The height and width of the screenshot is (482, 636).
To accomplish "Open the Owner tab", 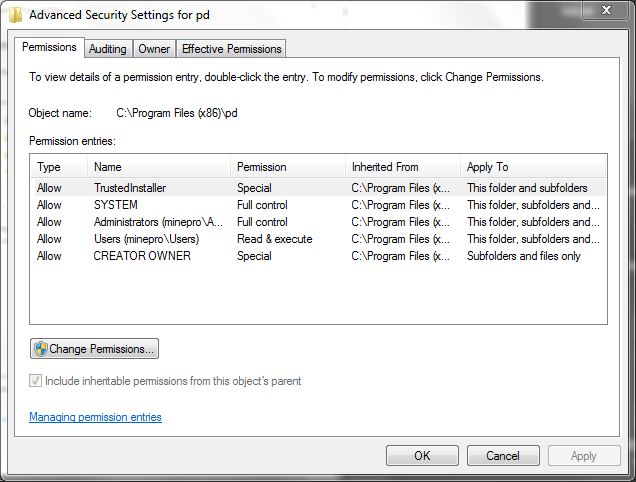I will (154, 49).
